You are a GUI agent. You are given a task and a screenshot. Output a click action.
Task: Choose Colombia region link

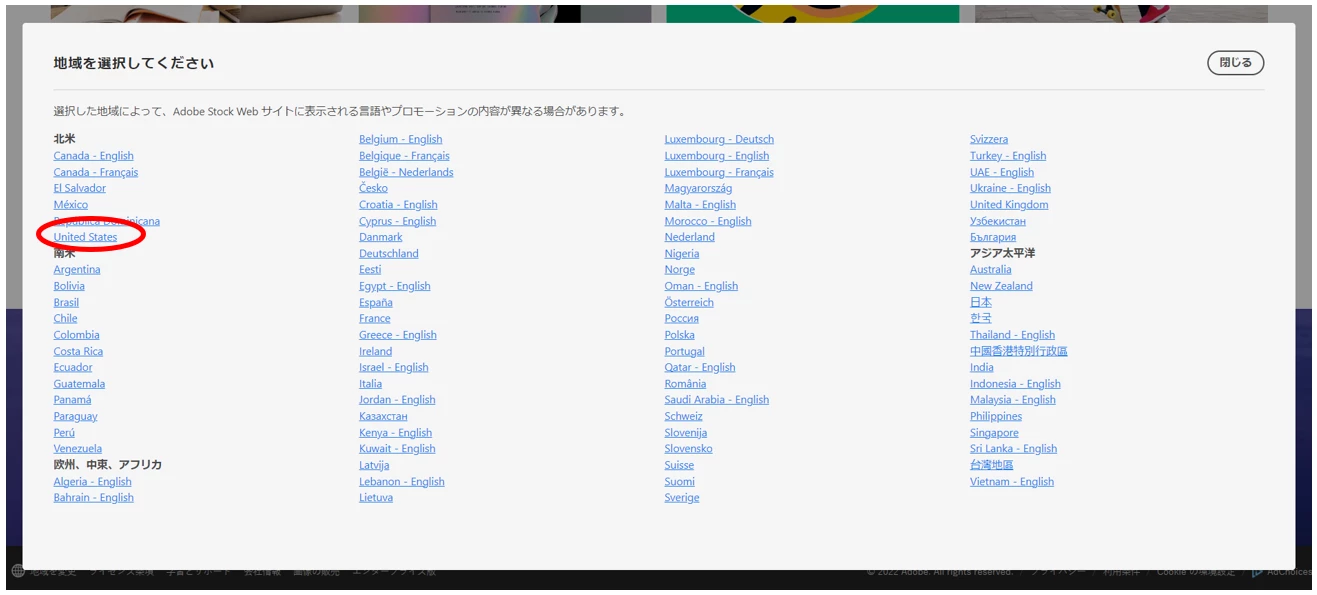click(x=76, y=335)
